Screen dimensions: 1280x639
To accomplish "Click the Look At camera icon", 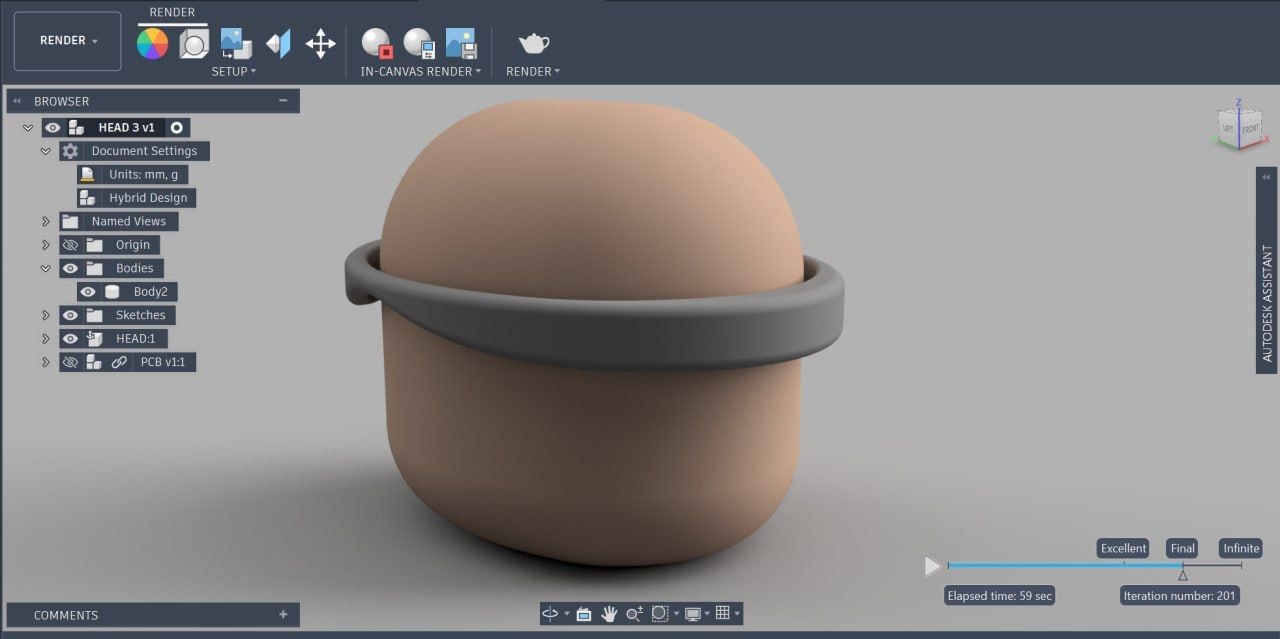I will pos(584,613).
